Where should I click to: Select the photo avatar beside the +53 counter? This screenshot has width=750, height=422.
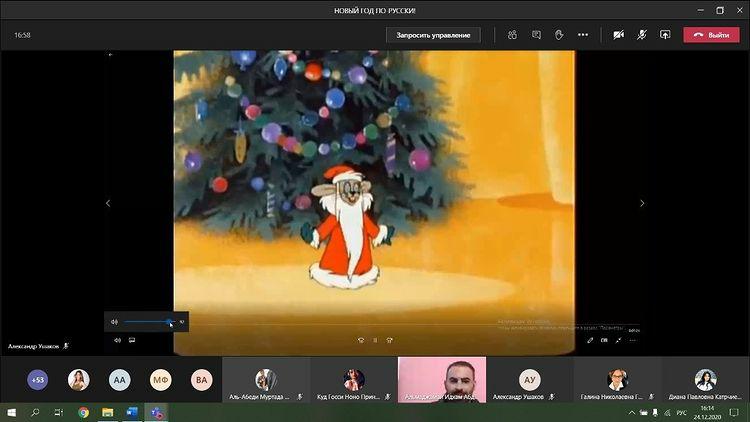click(x=78, y=380)
